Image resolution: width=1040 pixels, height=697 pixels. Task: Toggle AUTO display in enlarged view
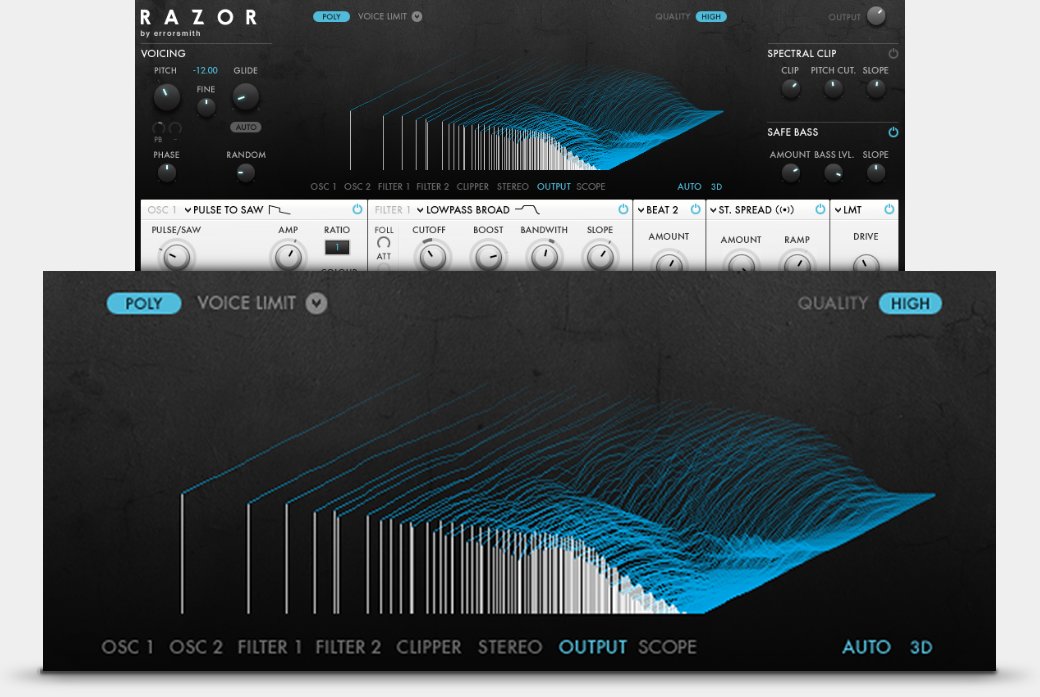[866, 647]
